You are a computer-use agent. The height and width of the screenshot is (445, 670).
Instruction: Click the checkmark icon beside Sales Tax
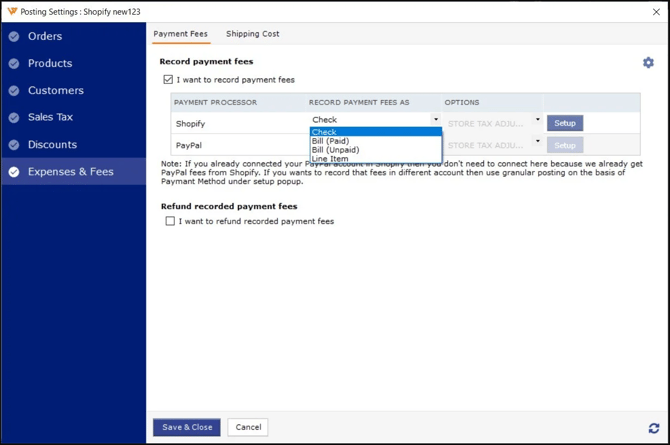click(14, 117)
